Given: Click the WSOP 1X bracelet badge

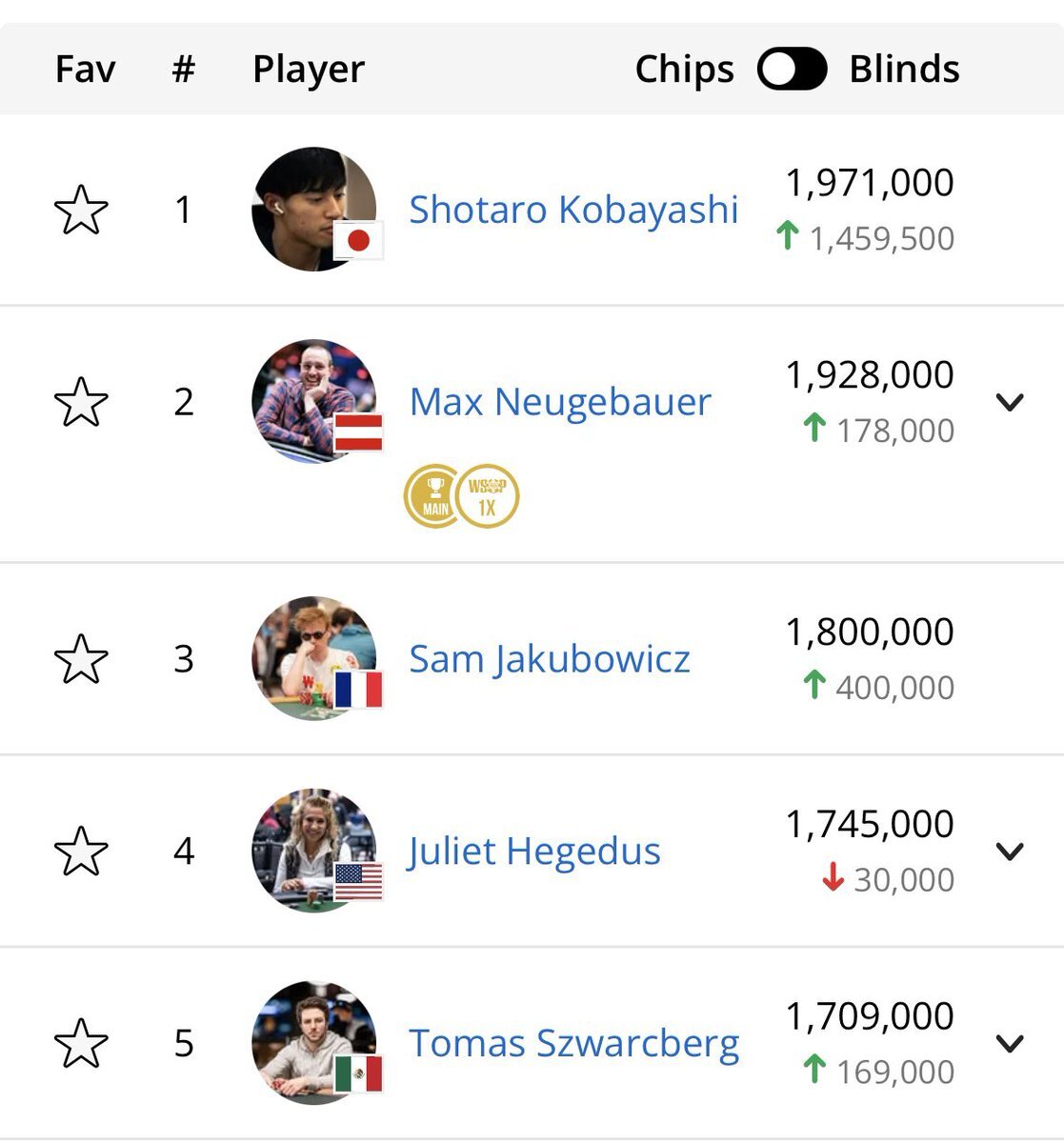Looking at the screenshot, I should point(488,496).
